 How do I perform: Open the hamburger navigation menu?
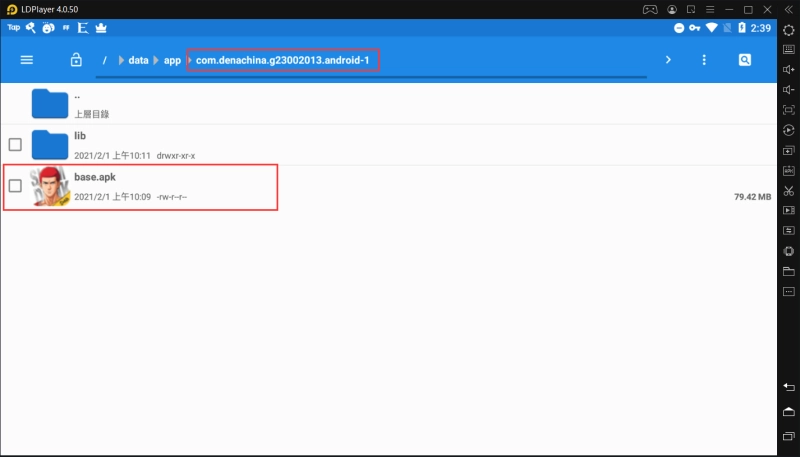point(27,60)
